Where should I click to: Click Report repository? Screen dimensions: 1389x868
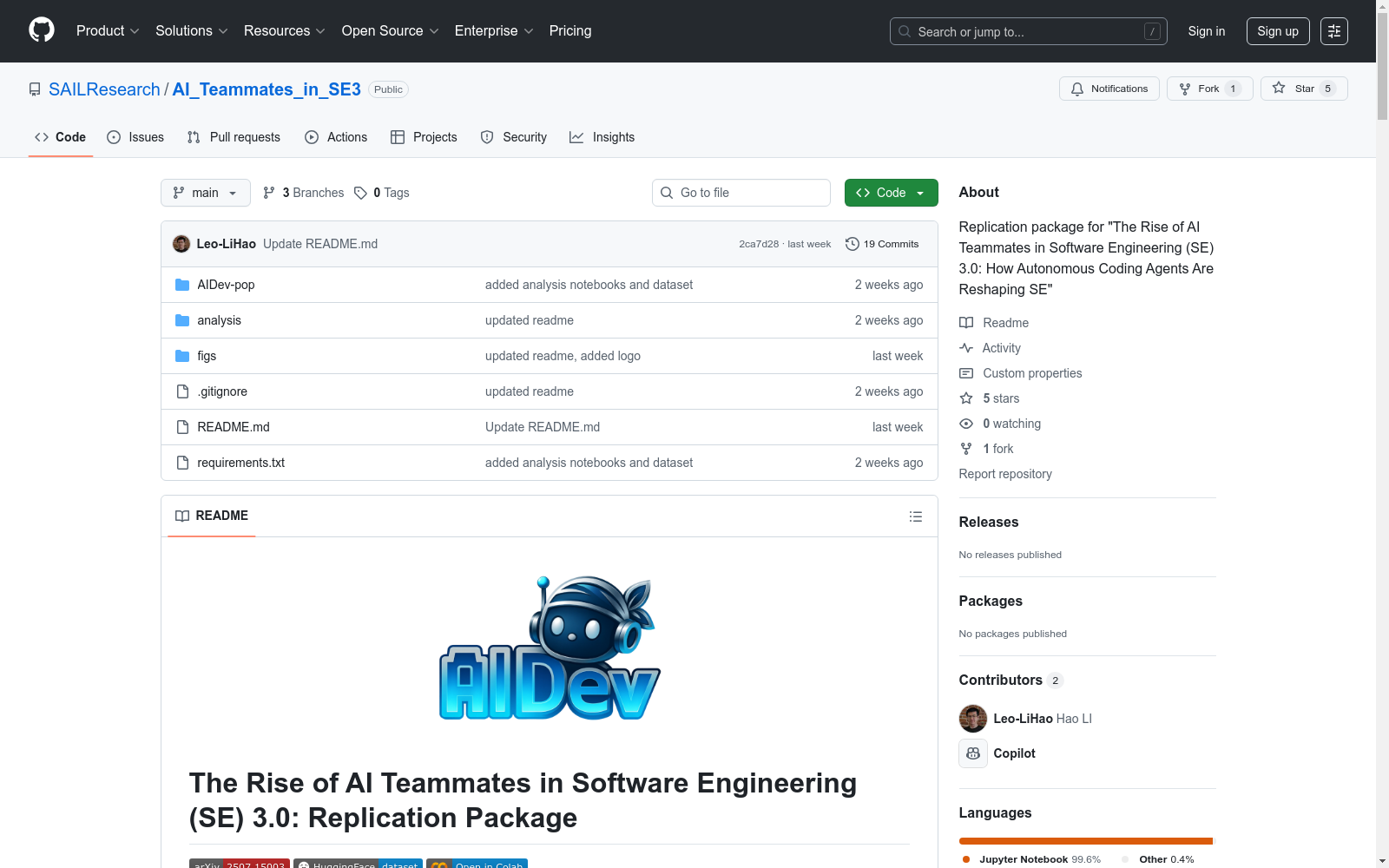click(1005, 474)
